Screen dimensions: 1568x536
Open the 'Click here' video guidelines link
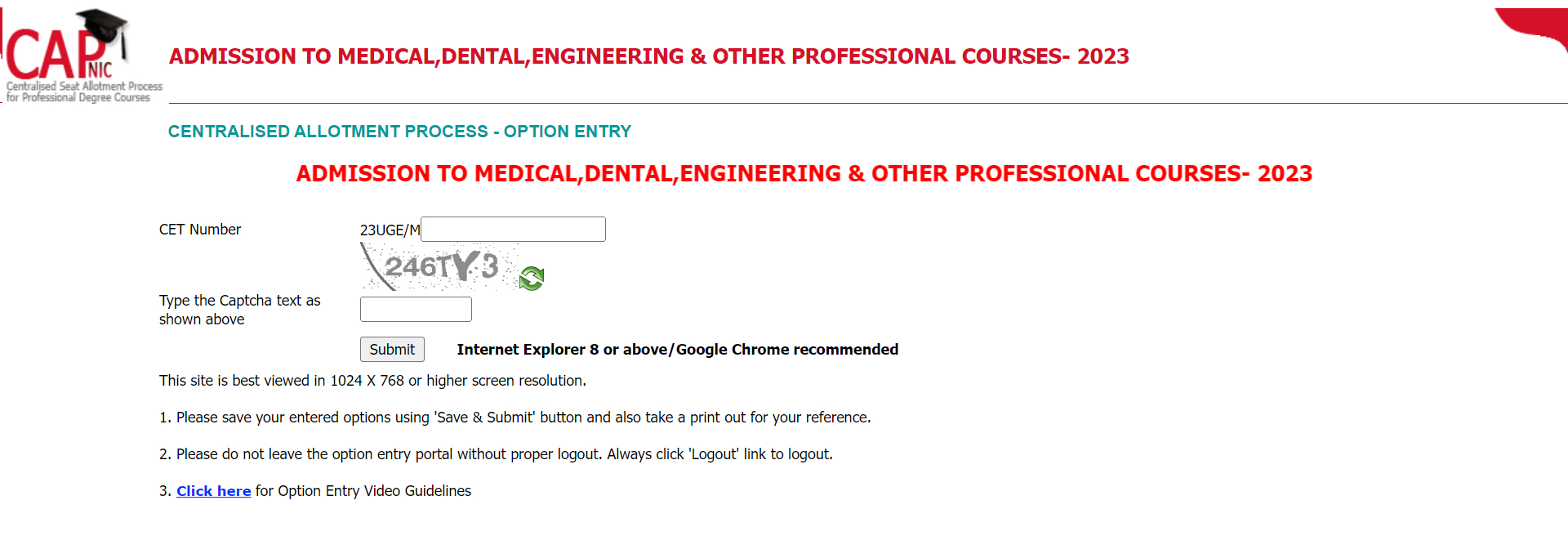[213, 491]
